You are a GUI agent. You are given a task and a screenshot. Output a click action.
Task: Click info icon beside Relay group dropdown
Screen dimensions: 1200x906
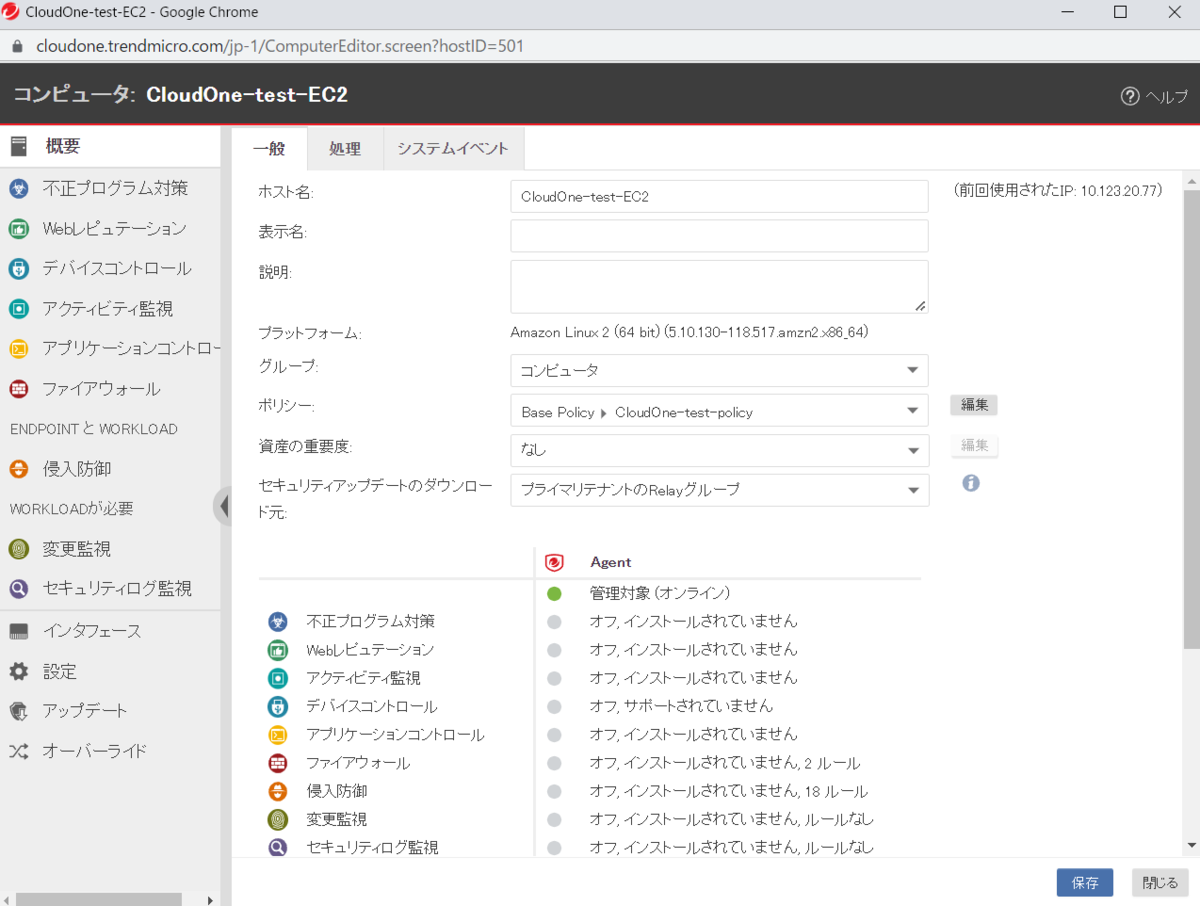click(x=970, y=483)
